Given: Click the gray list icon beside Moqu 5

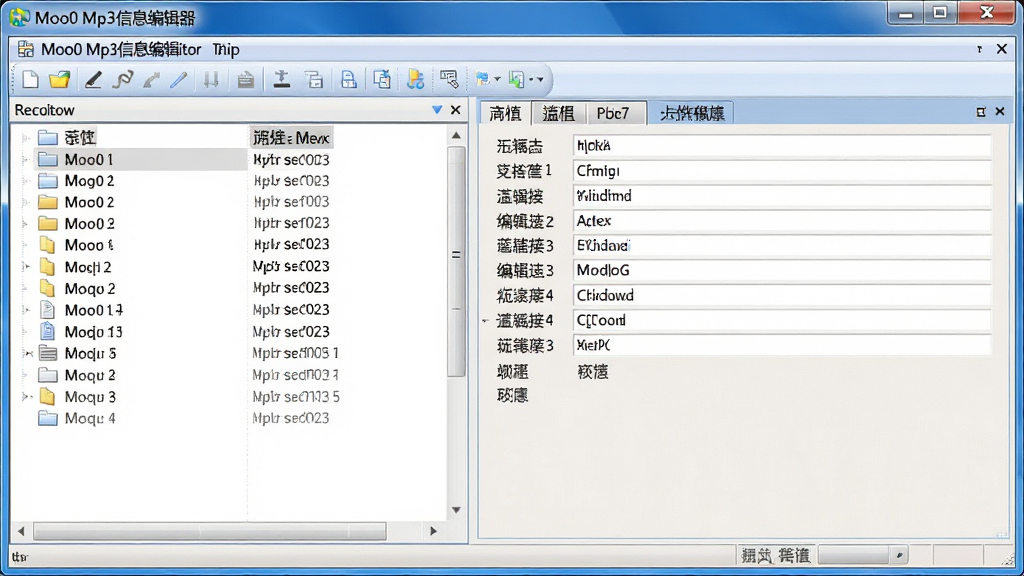Looking at the screenshot, I should 48,353.
